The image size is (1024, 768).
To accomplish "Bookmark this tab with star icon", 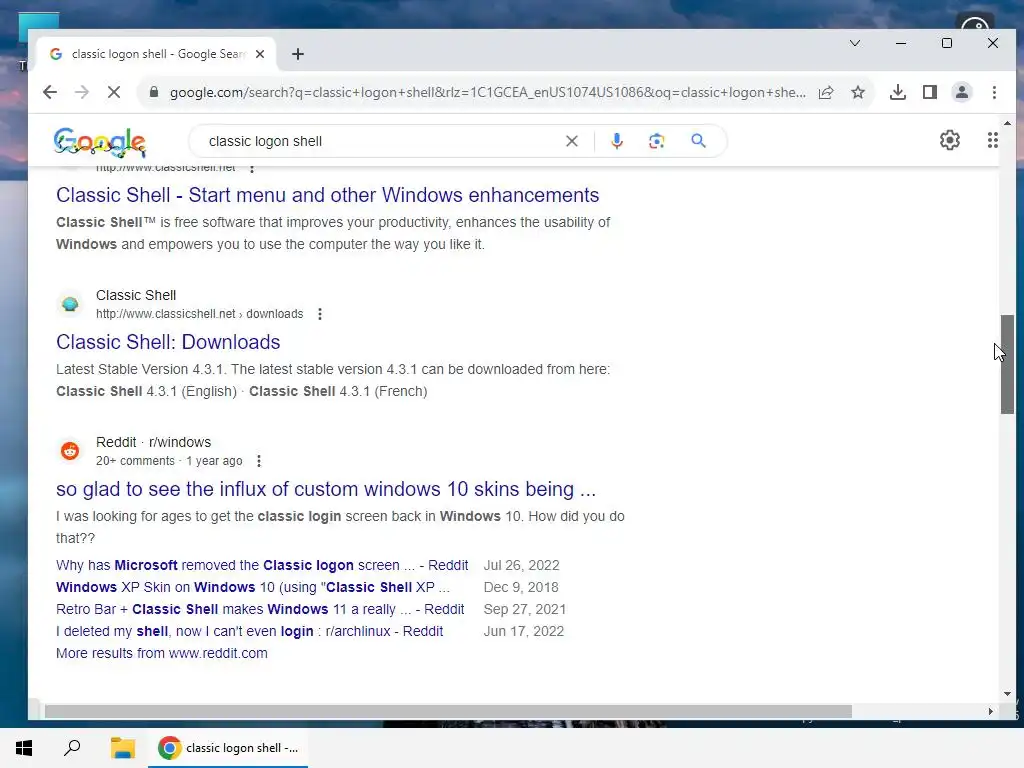I will tap(858, 92).
